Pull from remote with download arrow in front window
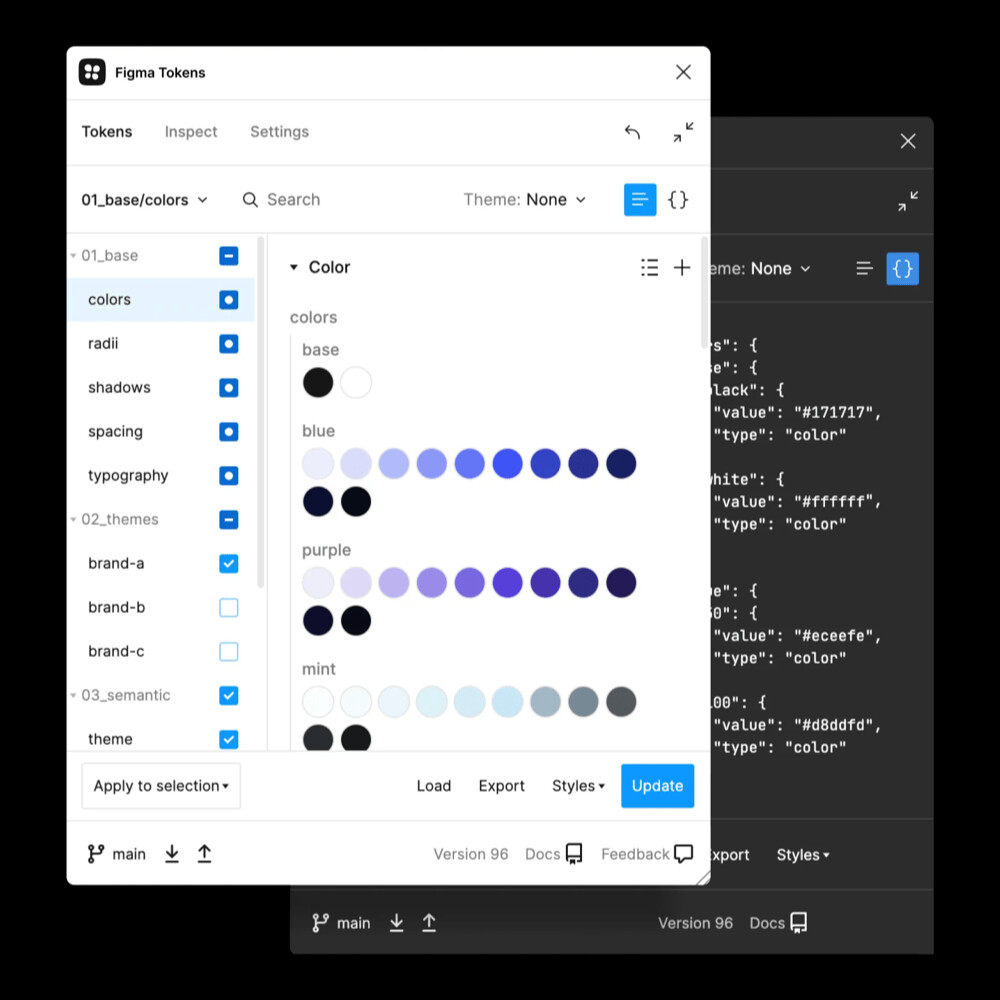The width and height of the screenshot is (1000, 1000). (172, 853)
